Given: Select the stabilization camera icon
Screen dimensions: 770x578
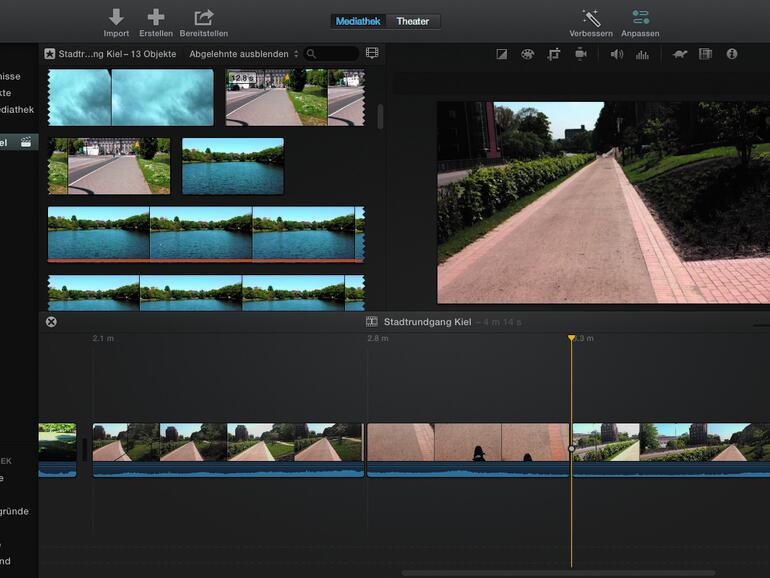Looking at the screenshot, I should click(x=580, y=54).
